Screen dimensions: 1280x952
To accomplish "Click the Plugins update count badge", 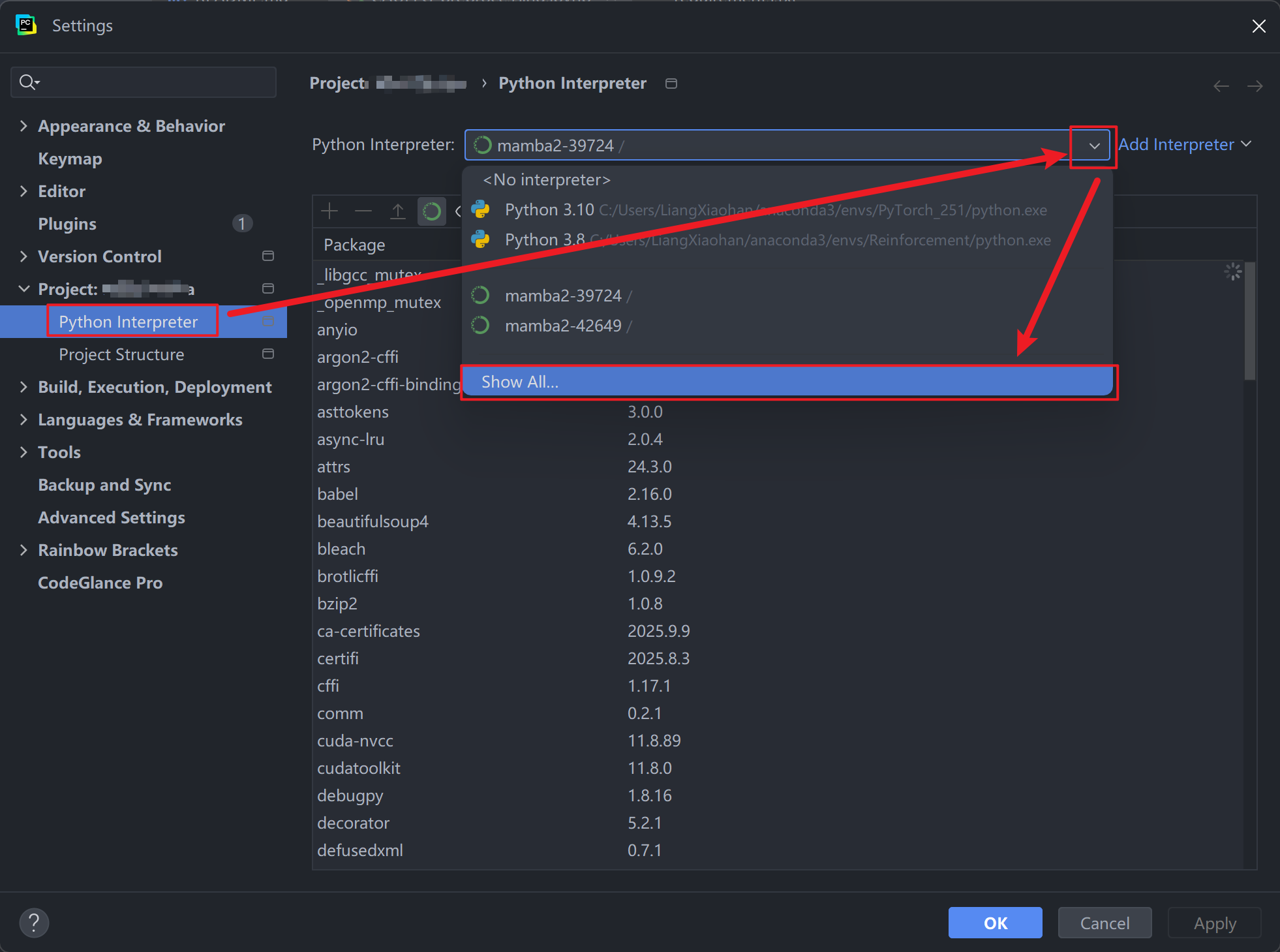I will [x=241, y=224].
